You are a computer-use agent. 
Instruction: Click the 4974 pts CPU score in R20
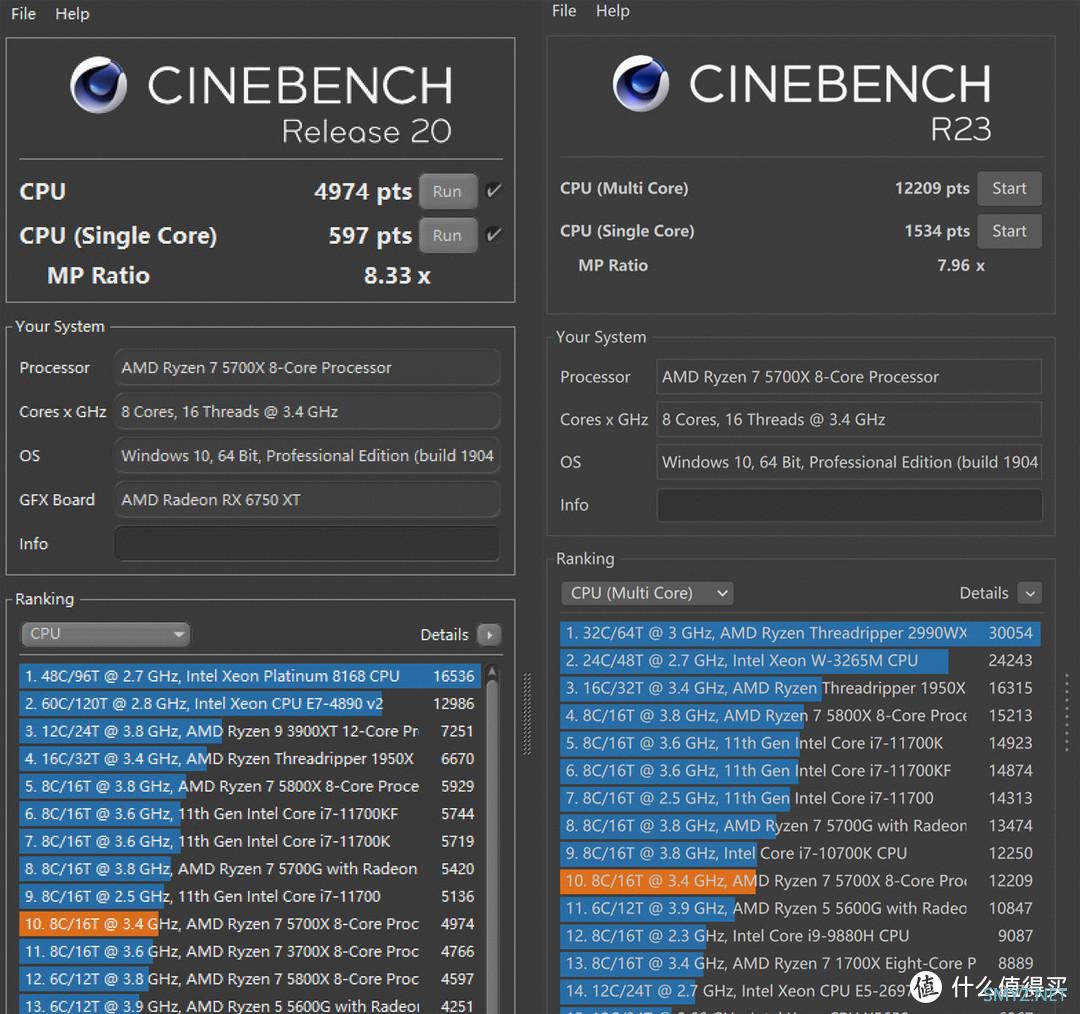pyautogui.click(x=363, y=192)
